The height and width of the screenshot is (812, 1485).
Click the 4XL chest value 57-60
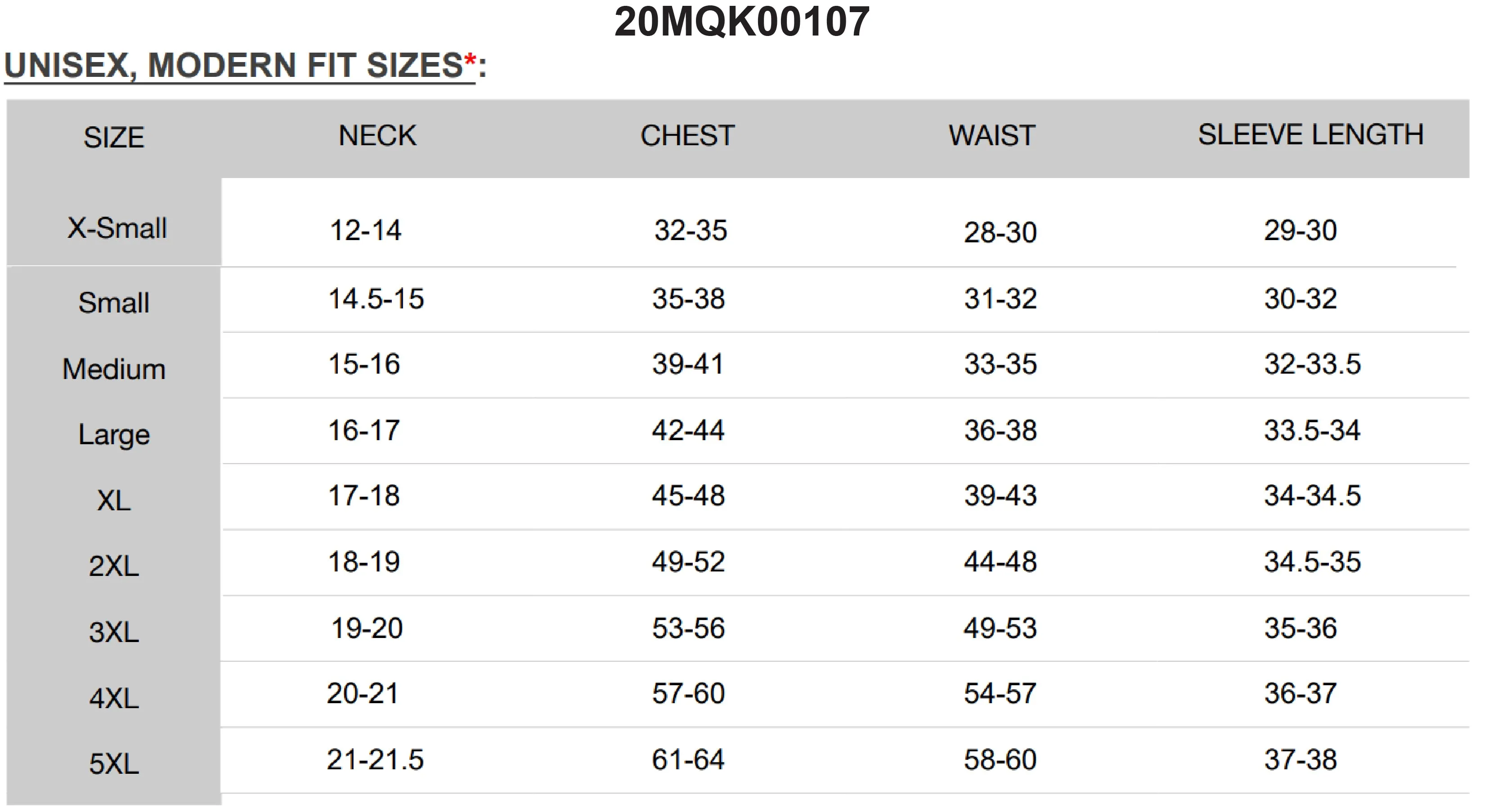tap(688, 693)
